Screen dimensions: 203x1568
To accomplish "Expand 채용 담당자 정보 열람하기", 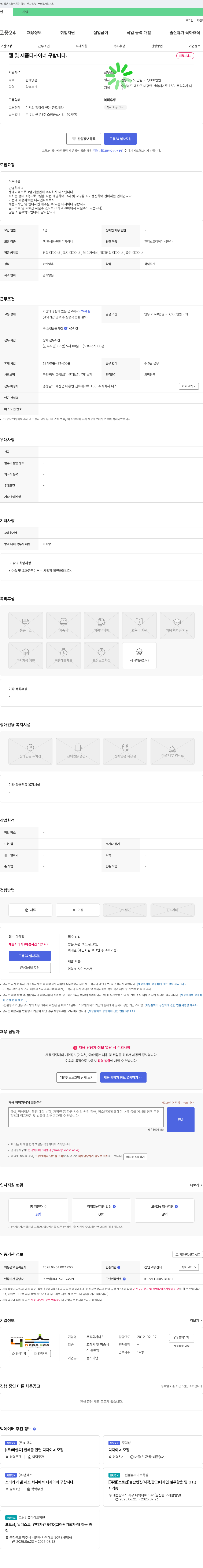I will 123,1077.
